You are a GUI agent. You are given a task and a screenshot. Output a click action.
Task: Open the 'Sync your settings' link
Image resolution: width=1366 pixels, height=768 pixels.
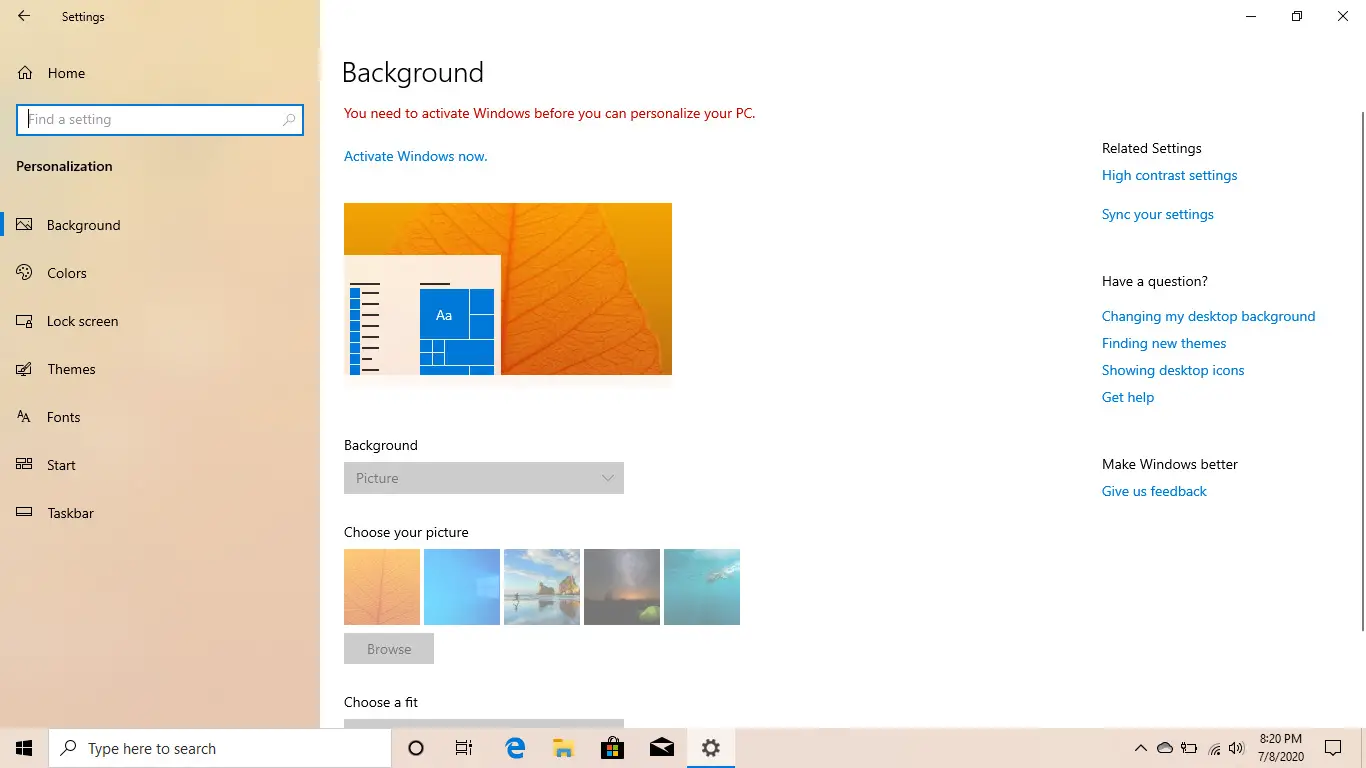[1158, 214]
